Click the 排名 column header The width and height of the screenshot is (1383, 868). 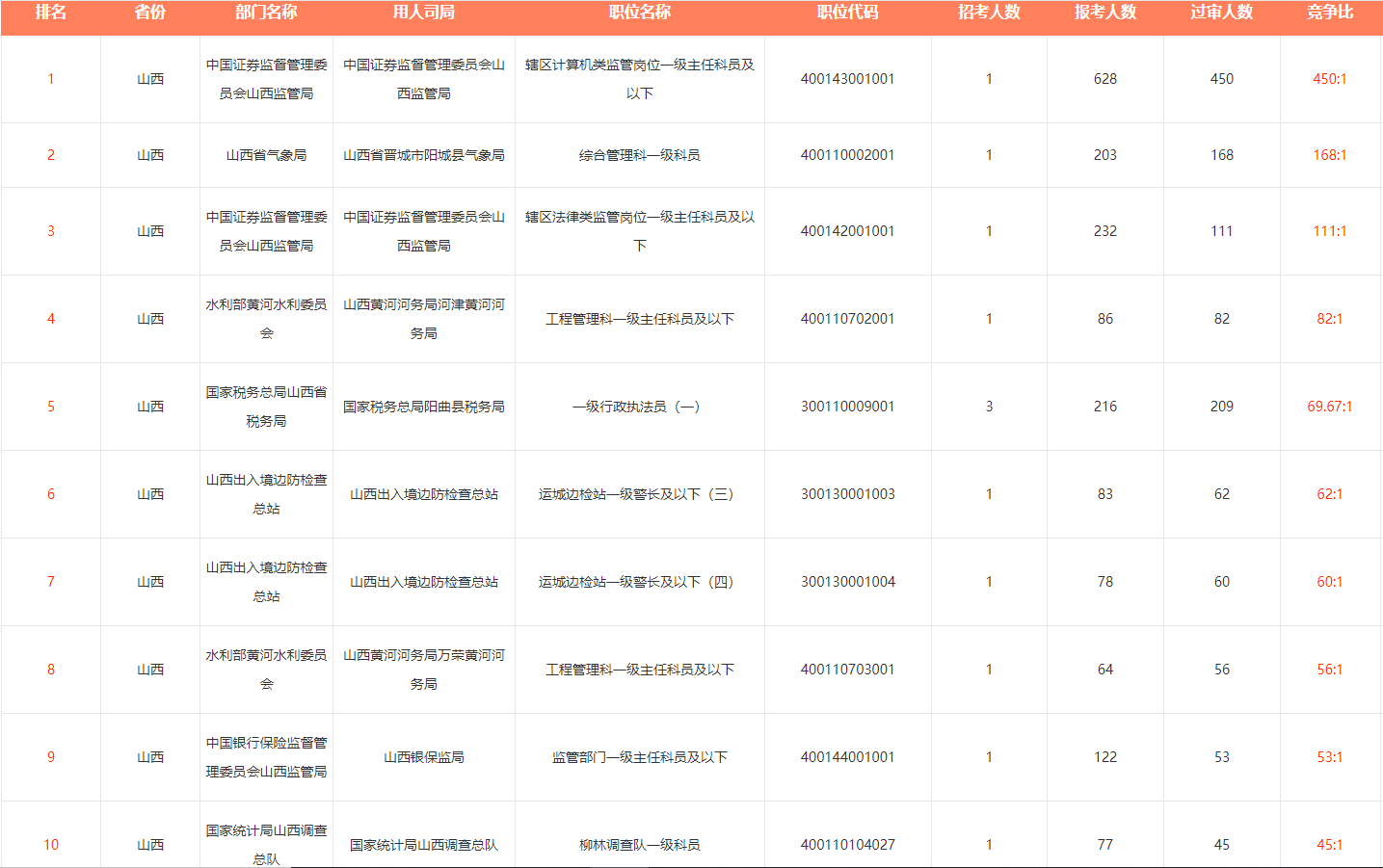click(x=50, y=13)
